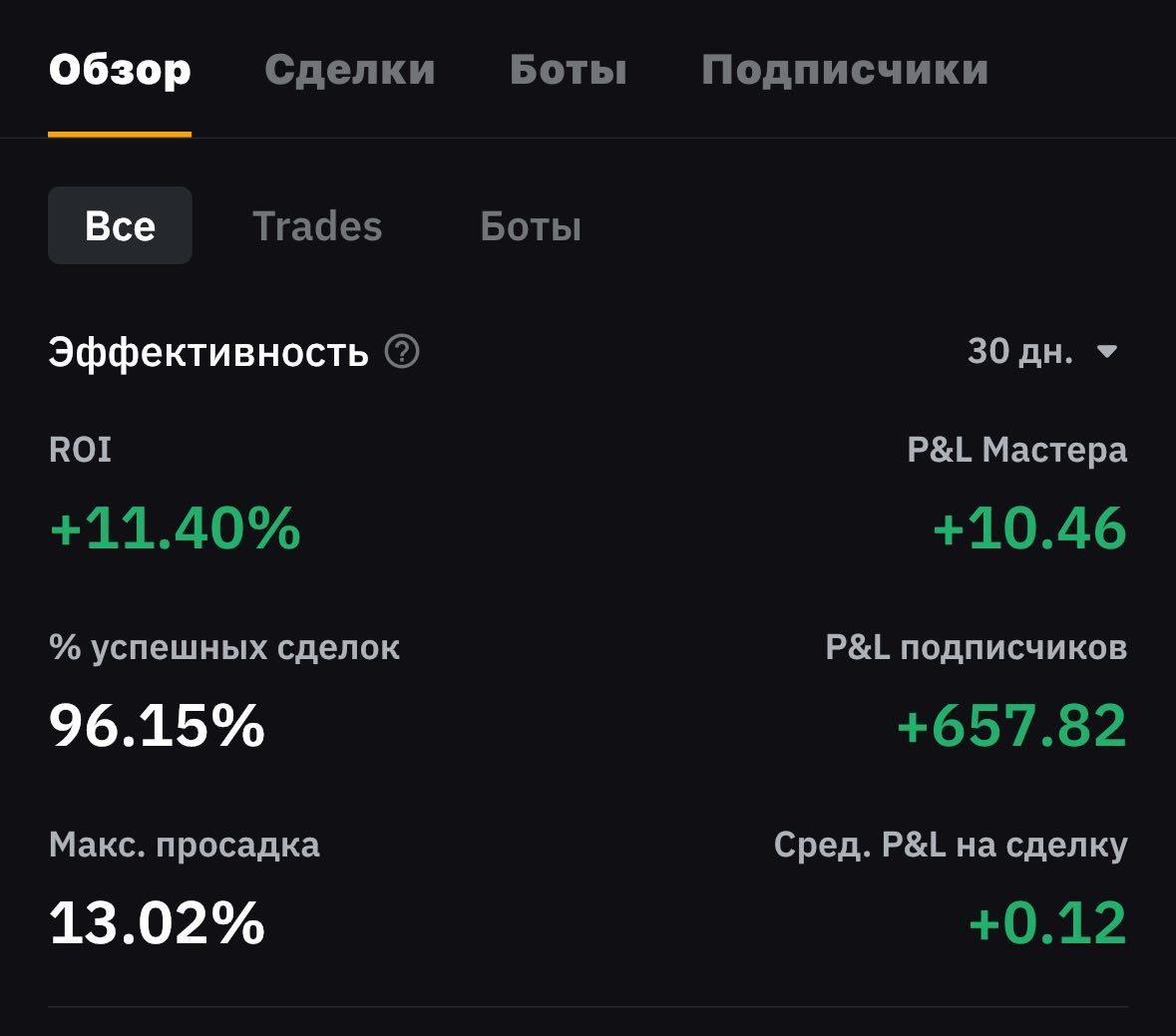Viewport: 1176px width, 1036px height.
Task: Click the ROI value +11.40%
Action: 176,527
